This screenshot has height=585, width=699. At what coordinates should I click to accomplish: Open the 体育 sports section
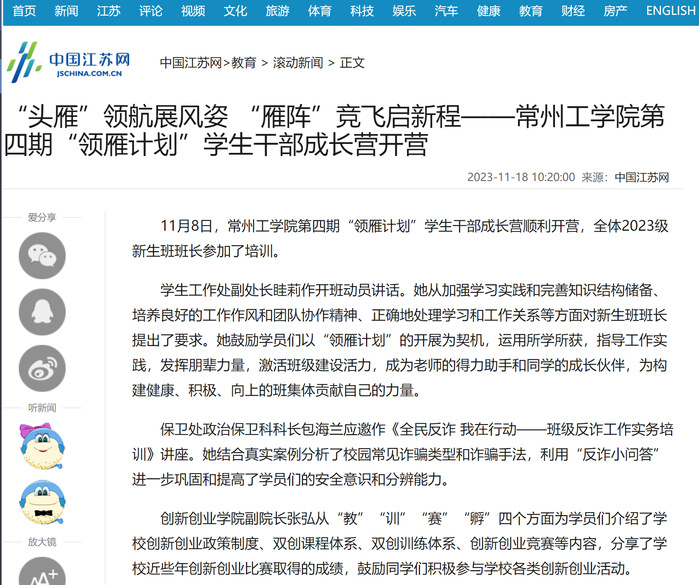click(320, 11)
